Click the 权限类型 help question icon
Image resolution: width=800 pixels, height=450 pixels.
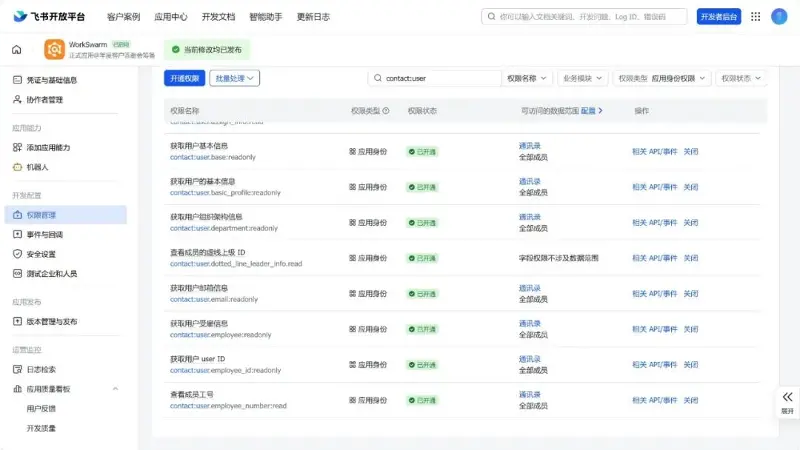tap(386, 111)
